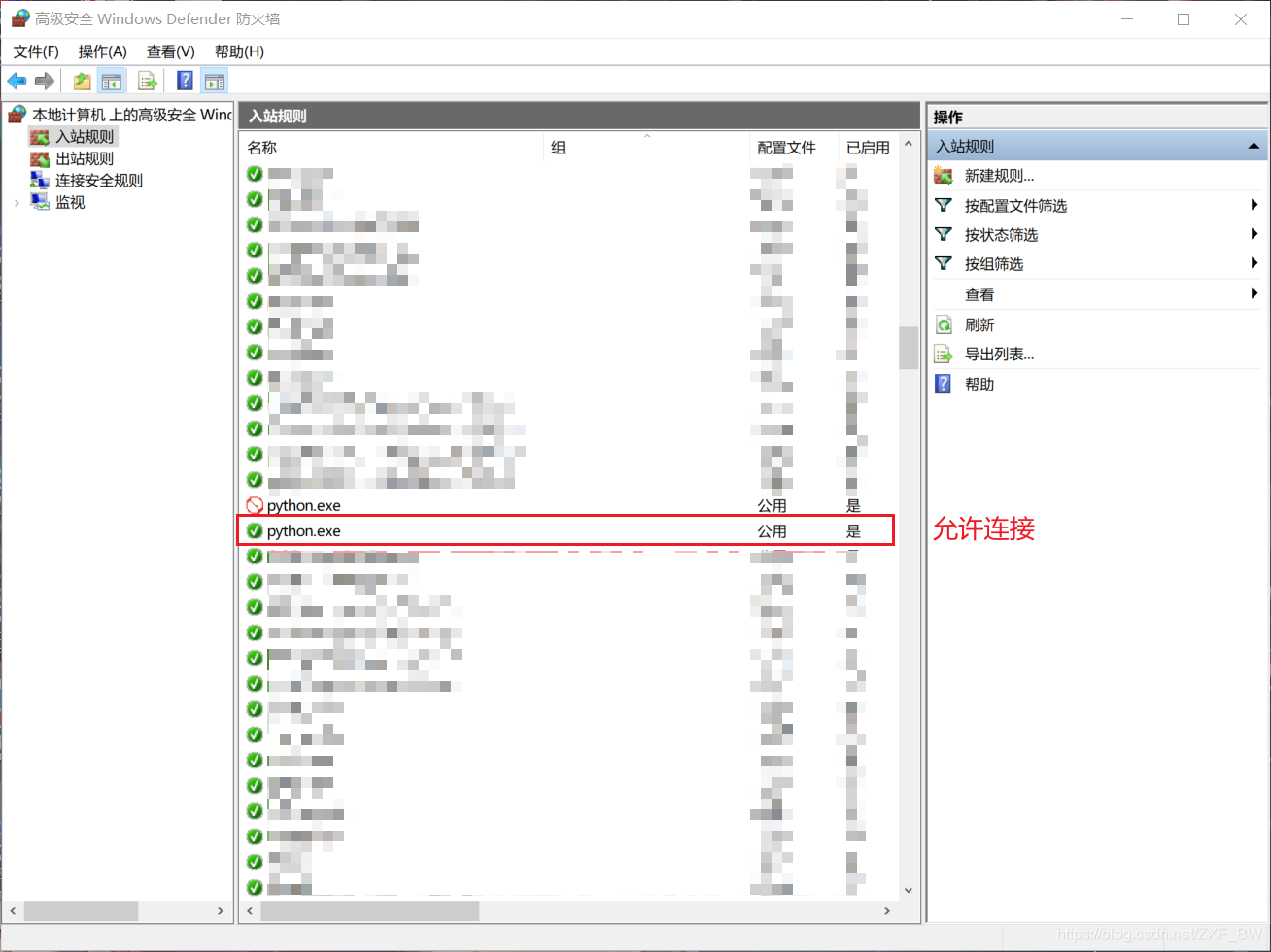Screen dimensions: 1271x952
Task: Click the Refresh icon in Actions pane
Action: click(x=943, y=324)
